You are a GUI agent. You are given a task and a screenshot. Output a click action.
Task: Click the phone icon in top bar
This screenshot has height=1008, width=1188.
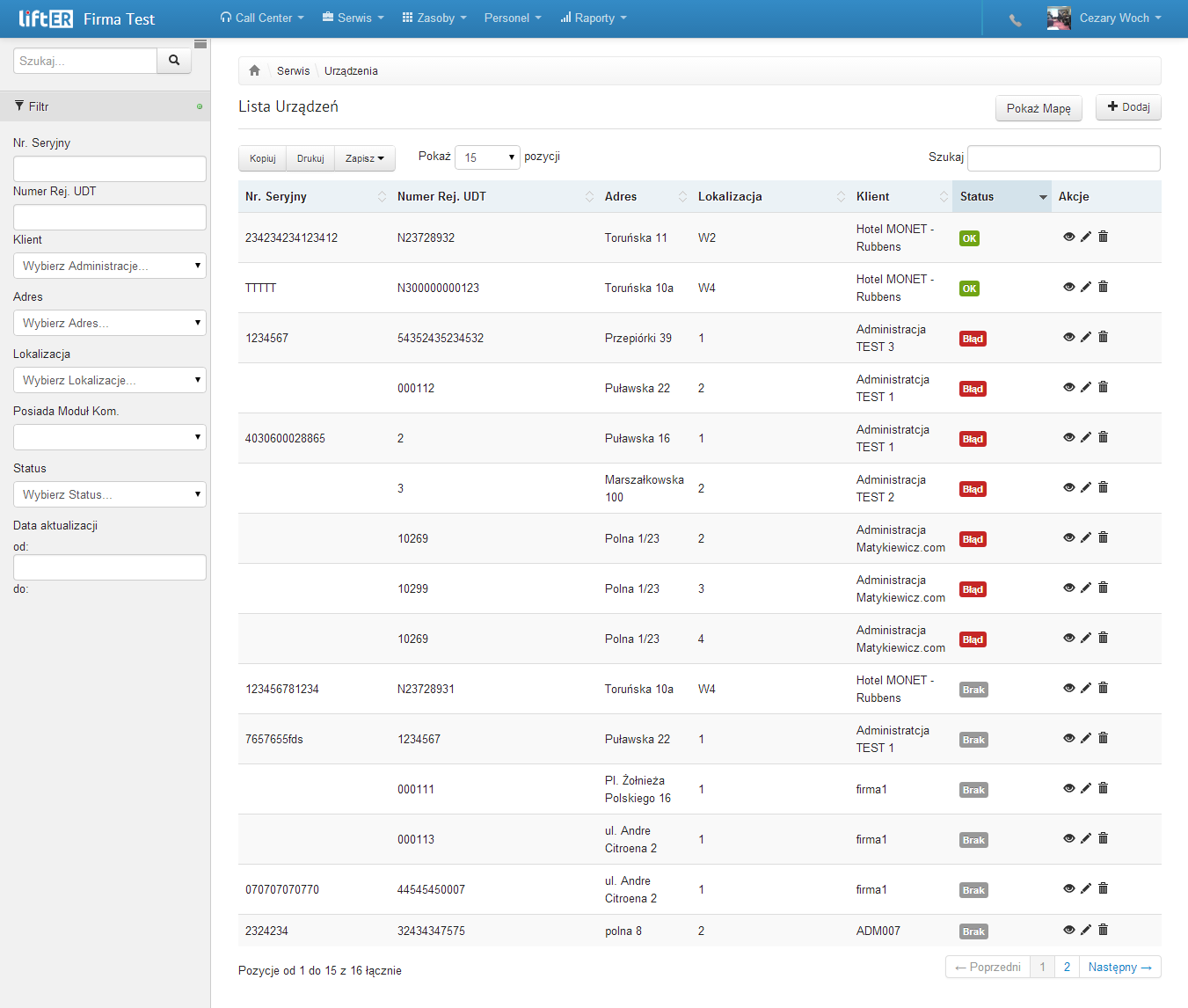(x=1016, y=20)
